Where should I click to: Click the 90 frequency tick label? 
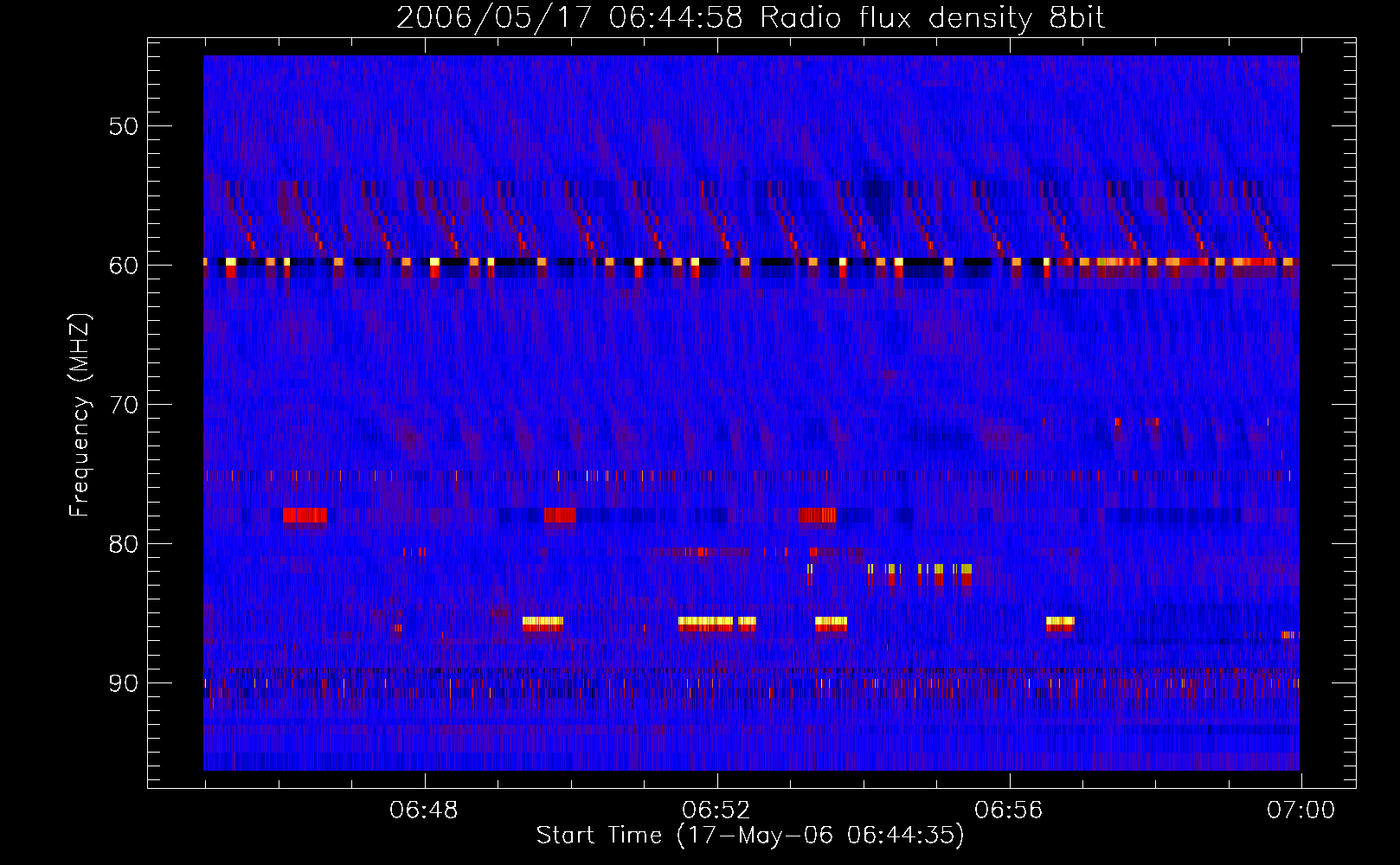point(123,683)
